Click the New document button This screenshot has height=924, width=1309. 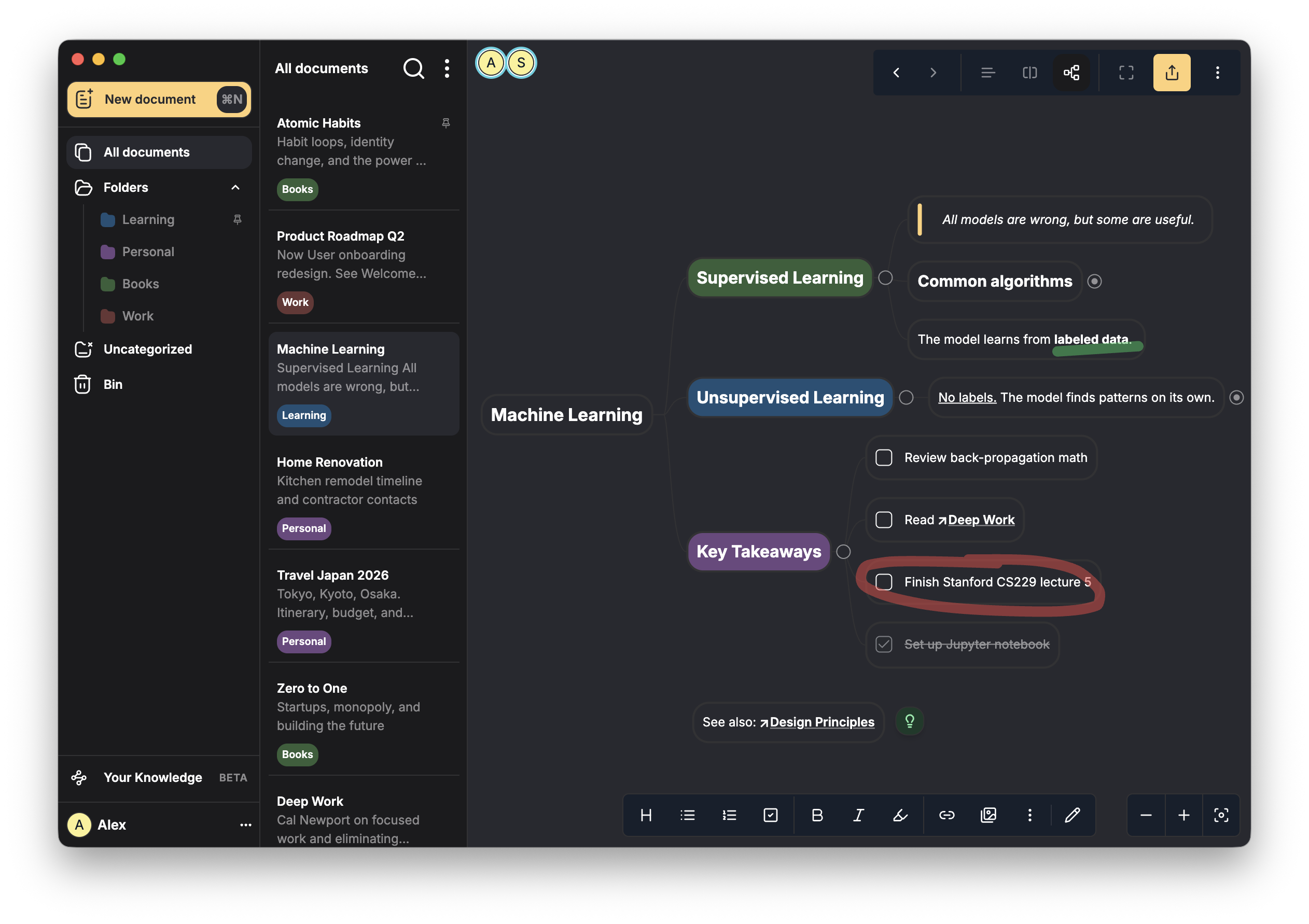click(x=159, y=99)
